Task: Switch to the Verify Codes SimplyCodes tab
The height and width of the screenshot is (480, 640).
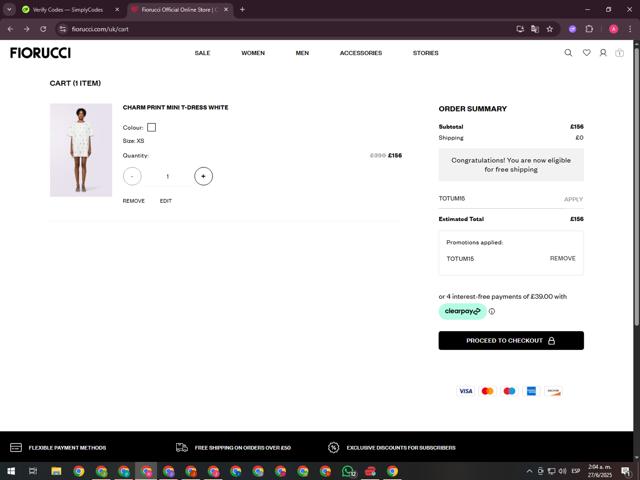Action: tap(67, 9)
